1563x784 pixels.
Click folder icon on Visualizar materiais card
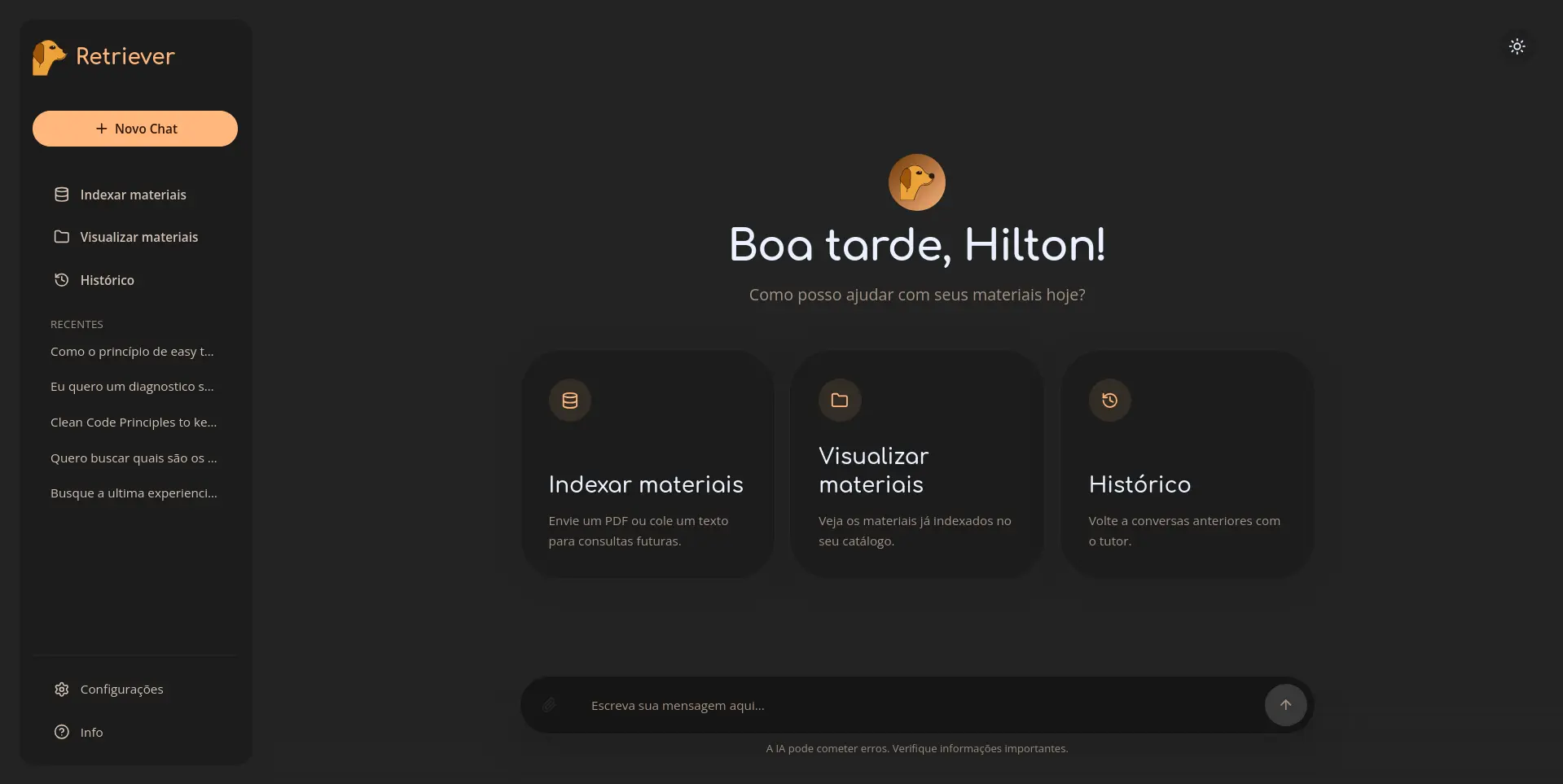click(840, 401)
